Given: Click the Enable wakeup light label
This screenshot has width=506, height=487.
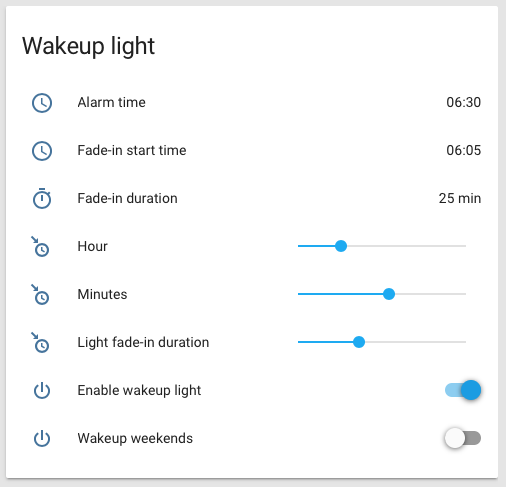Looking at the screenshot, I should click(x=139, y=391).
